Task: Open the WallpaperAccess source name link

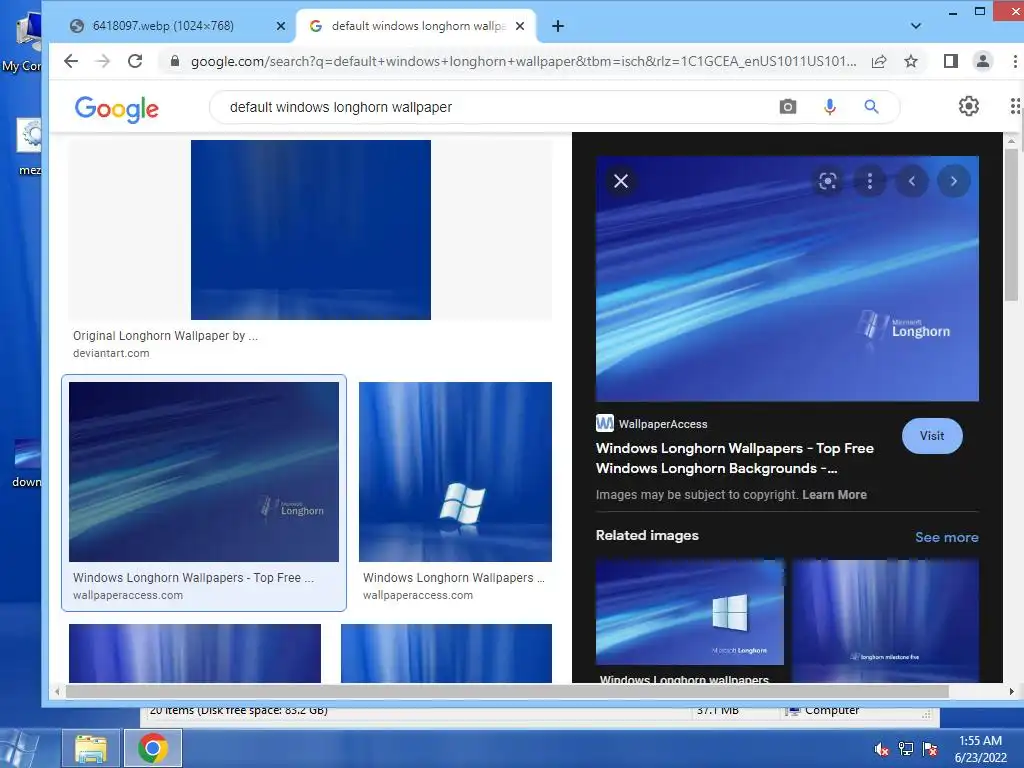Action: 663,424
